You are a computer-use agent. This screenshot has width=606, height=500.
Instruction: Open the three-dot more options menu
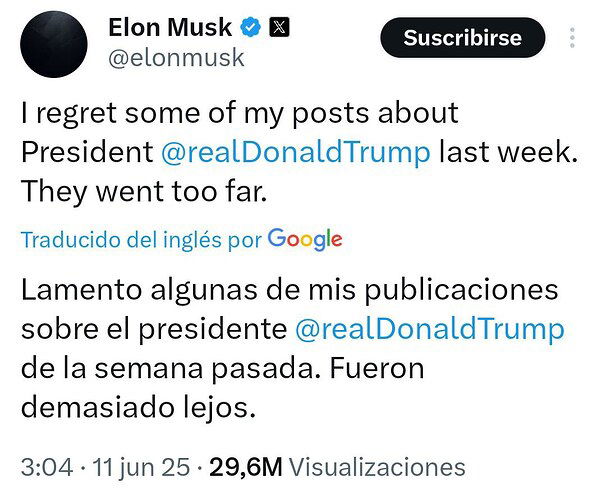[572, 37]
